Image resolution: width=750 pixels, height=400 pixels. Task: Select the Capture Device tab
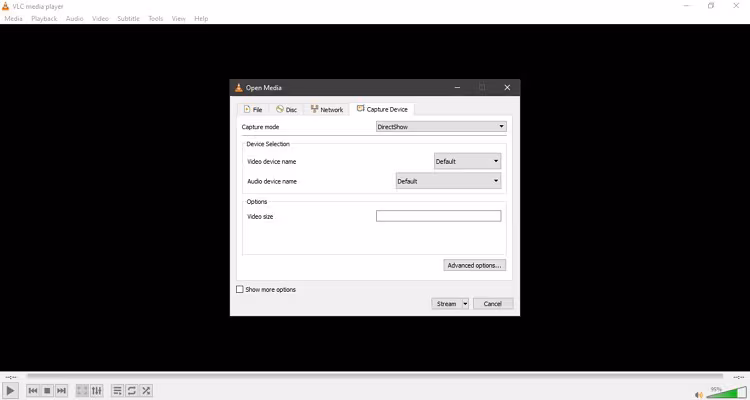[382, 109]
